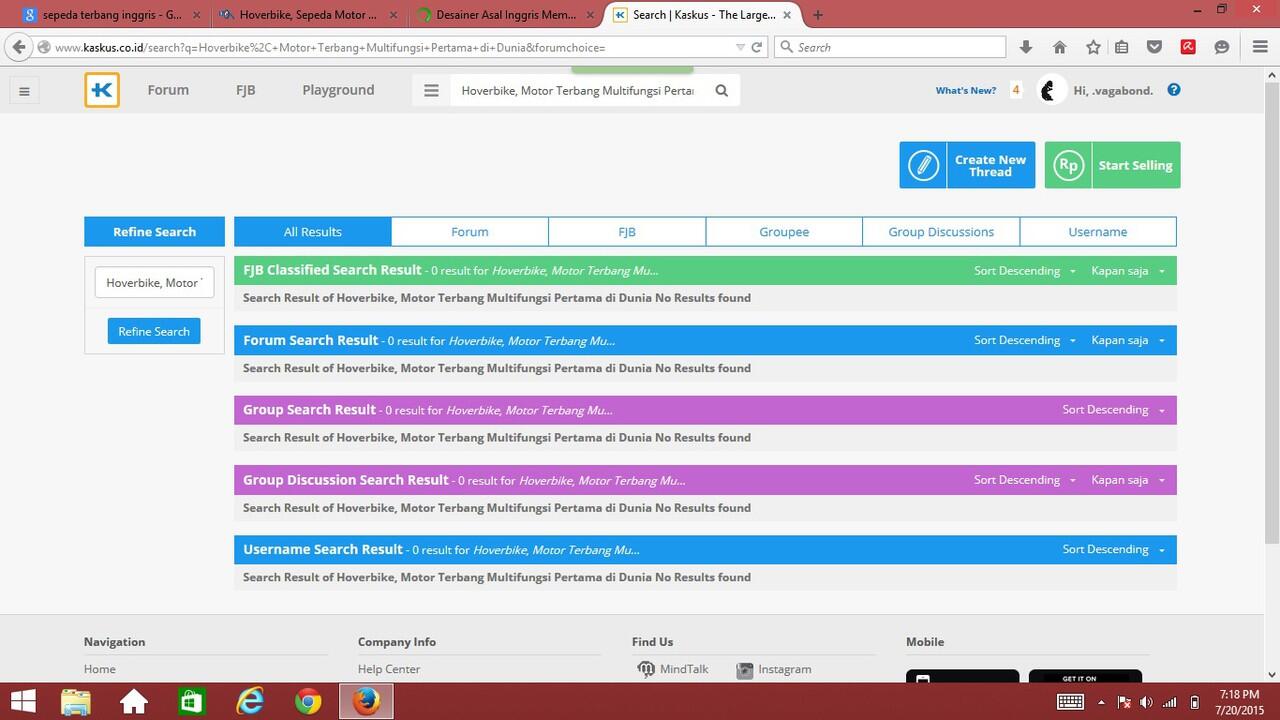Switch to sepeda terbang inggris Google tab
The height and width of the screenshot is (720, 1280).
tap(110, 15)
